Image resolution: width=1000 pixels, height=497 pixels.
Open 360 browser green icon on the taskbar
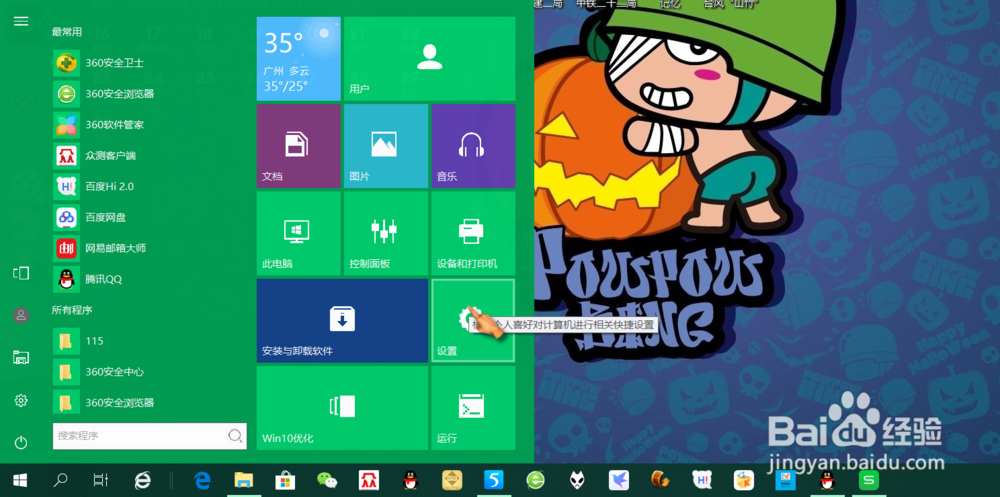tap(536, 480)
